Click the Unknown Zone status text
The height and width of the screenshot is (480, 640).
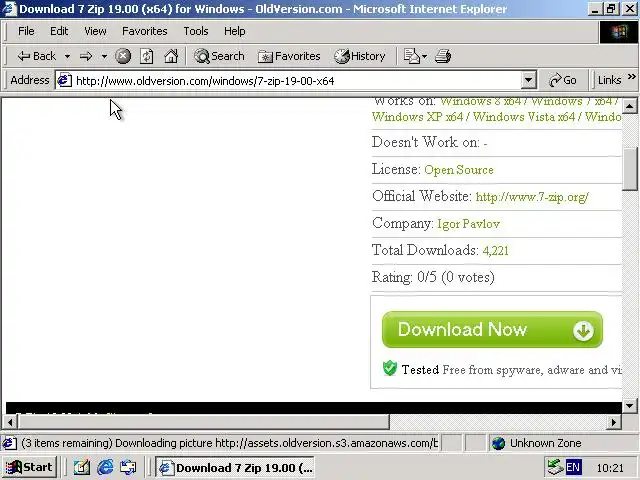click(545, 443)
